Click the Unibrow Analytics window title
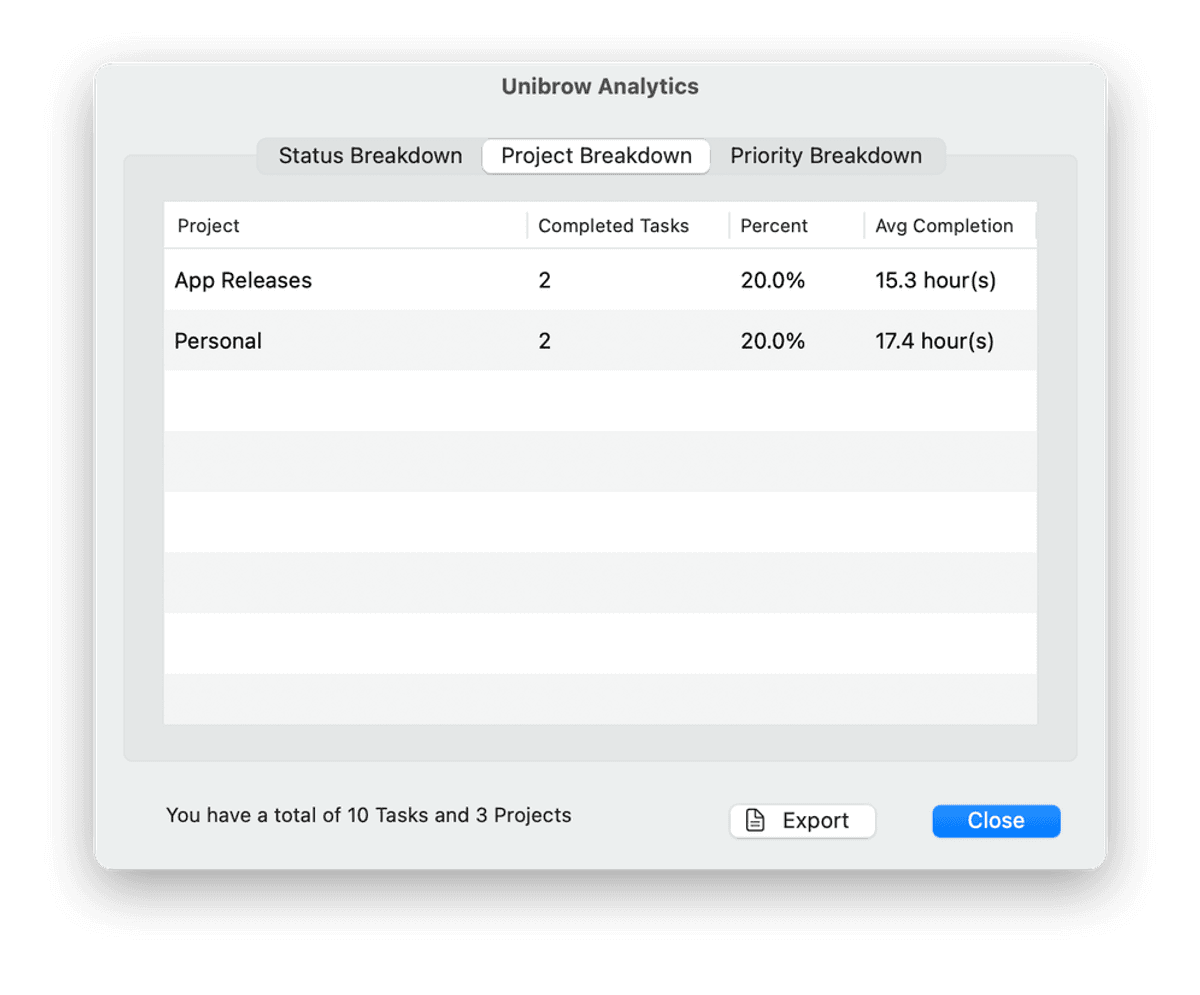 600,87
